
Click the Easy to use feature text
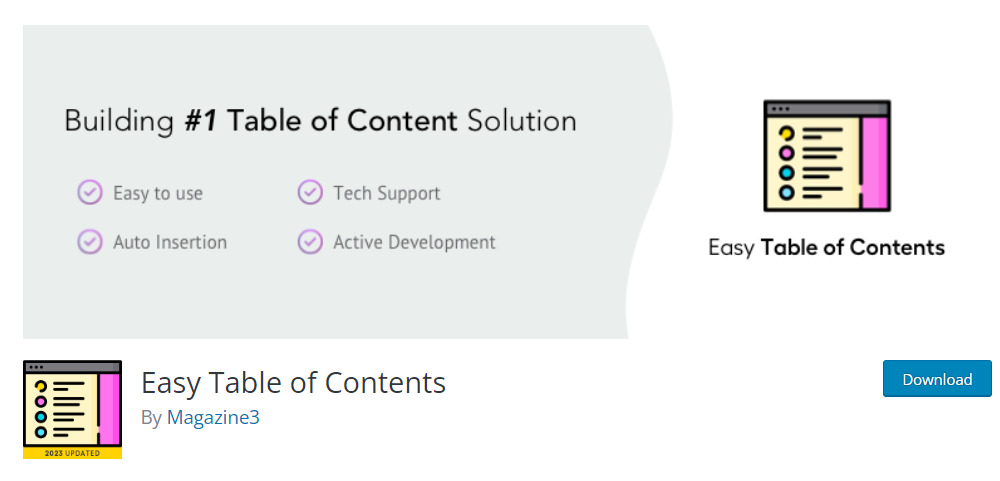[x=158, y=193]
